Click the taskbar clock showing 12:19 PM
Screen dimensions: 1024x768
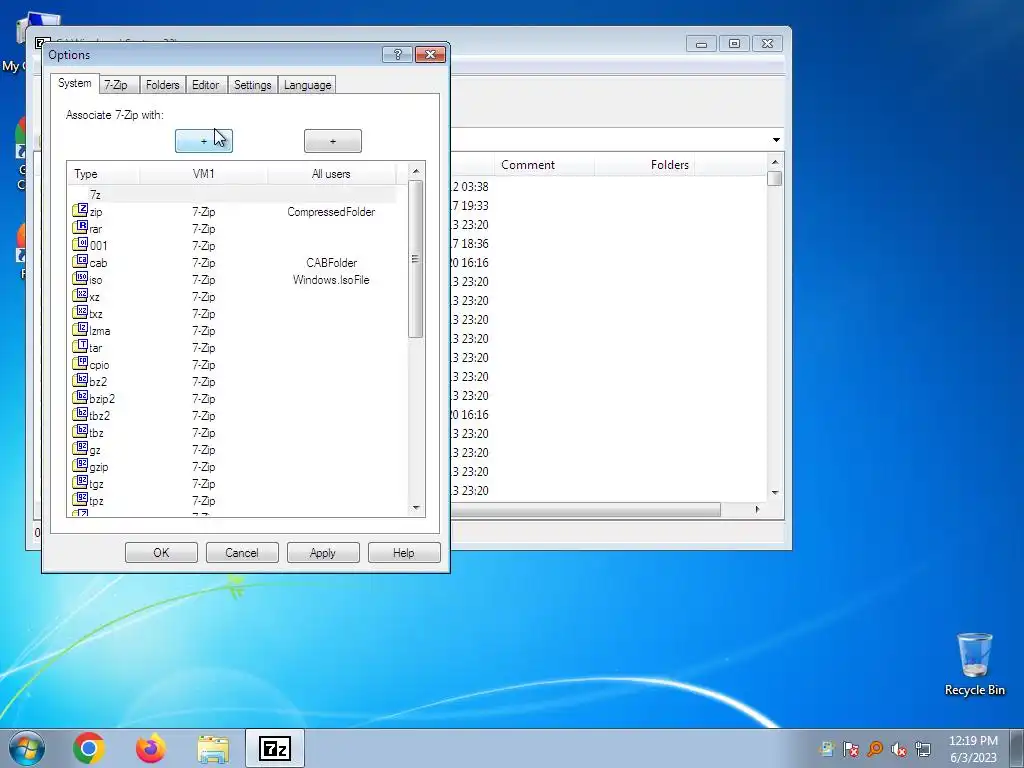(973, 749)
